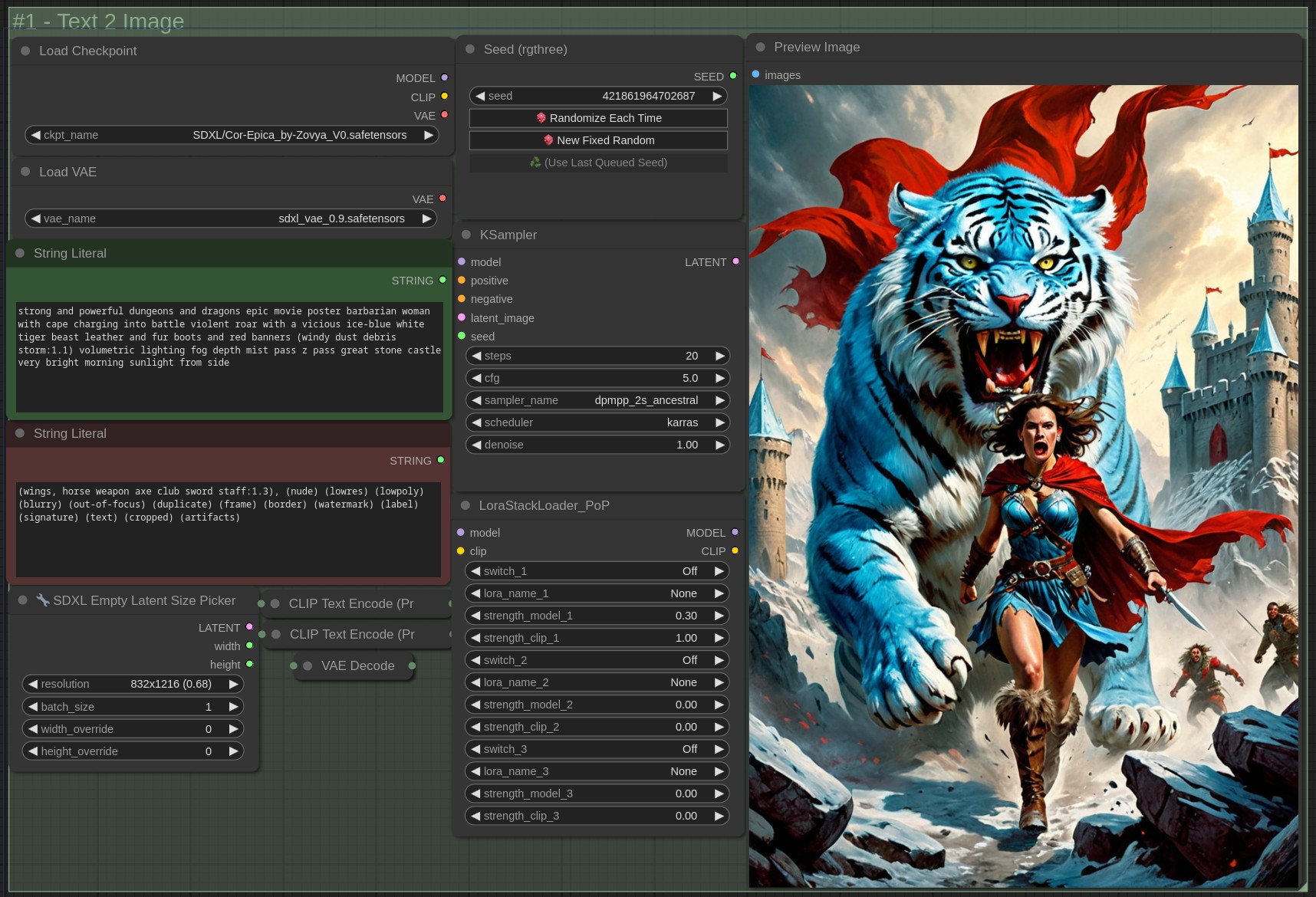Toggle switch_2 in the LoRA stack loader

[597, 660]
